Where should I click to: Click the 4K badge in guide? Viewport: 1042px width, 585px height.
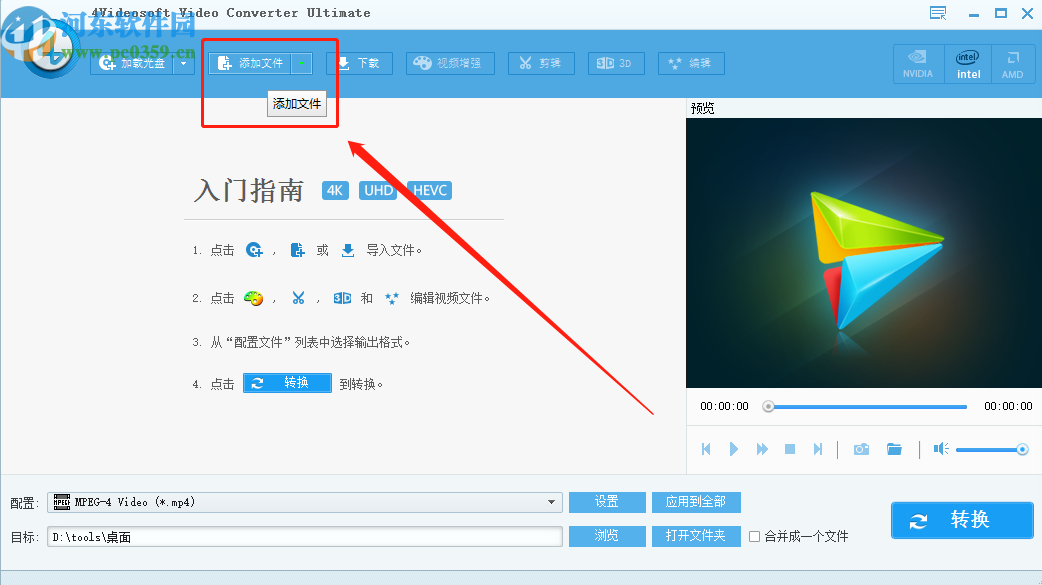[x=335, y=190]
